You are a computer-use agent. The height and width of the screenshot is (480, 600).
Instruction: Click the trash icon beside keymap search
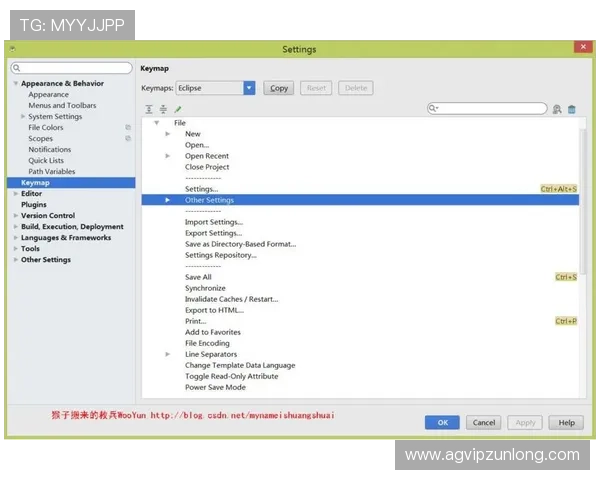click(572, 109)
